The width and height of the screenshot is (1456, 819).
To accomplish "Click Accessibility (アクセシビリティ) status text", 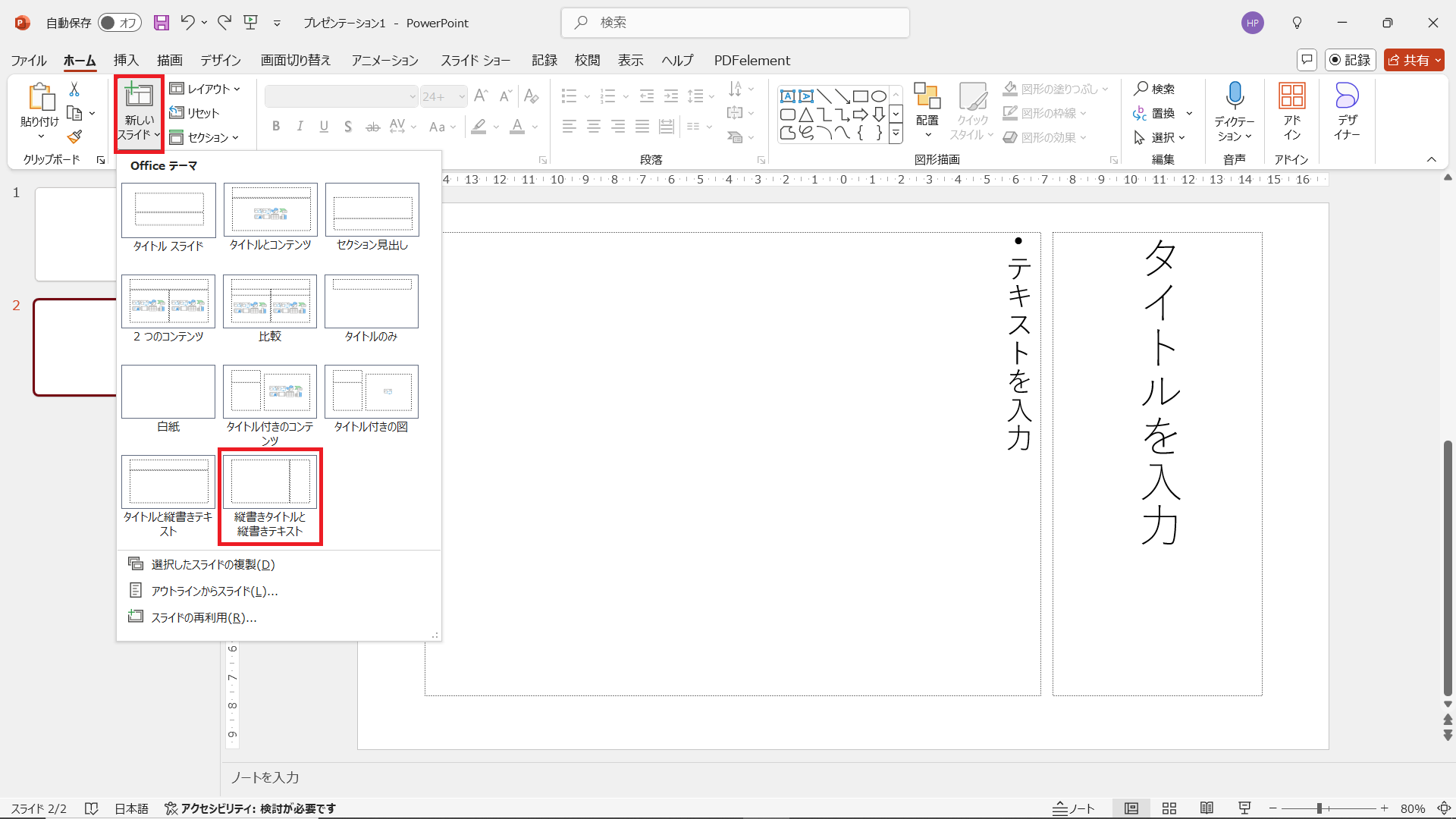I will (250, 808).
